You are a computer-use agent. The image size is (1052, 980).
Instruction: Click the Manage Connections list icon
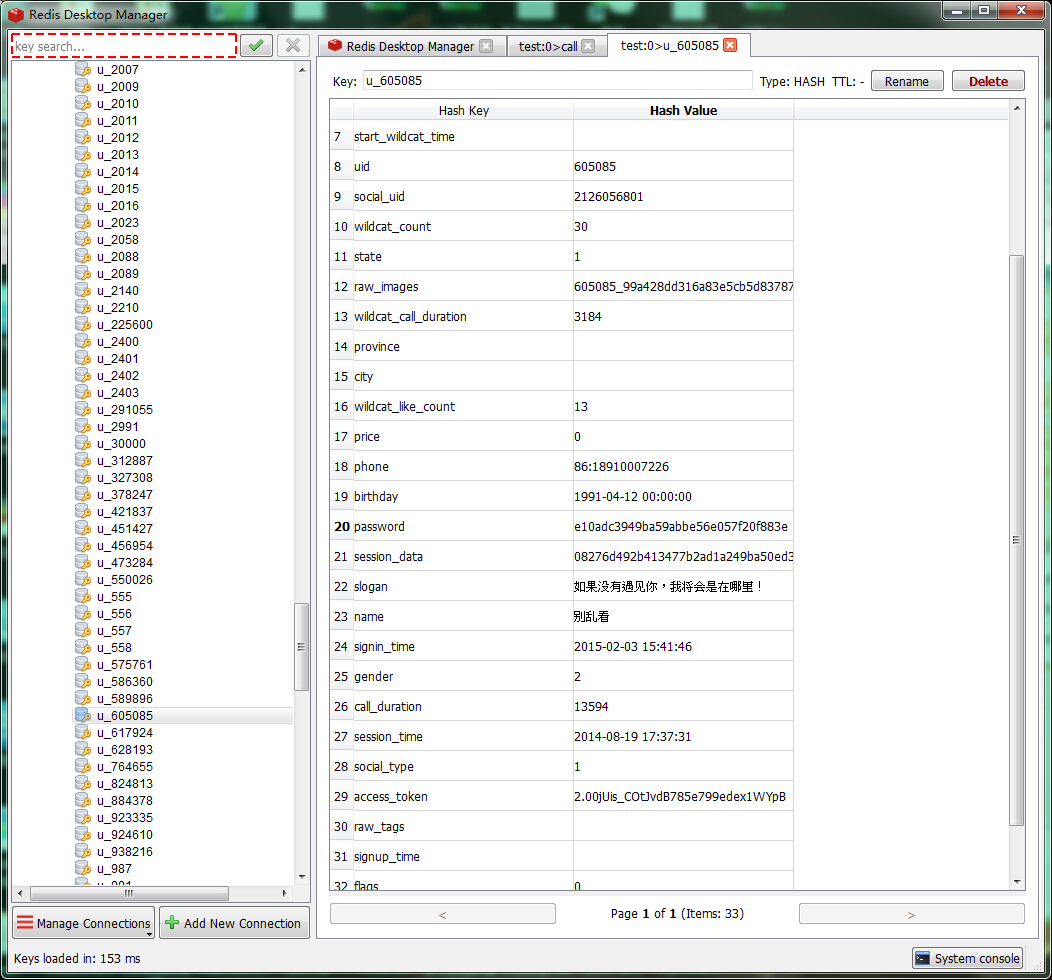25,922
